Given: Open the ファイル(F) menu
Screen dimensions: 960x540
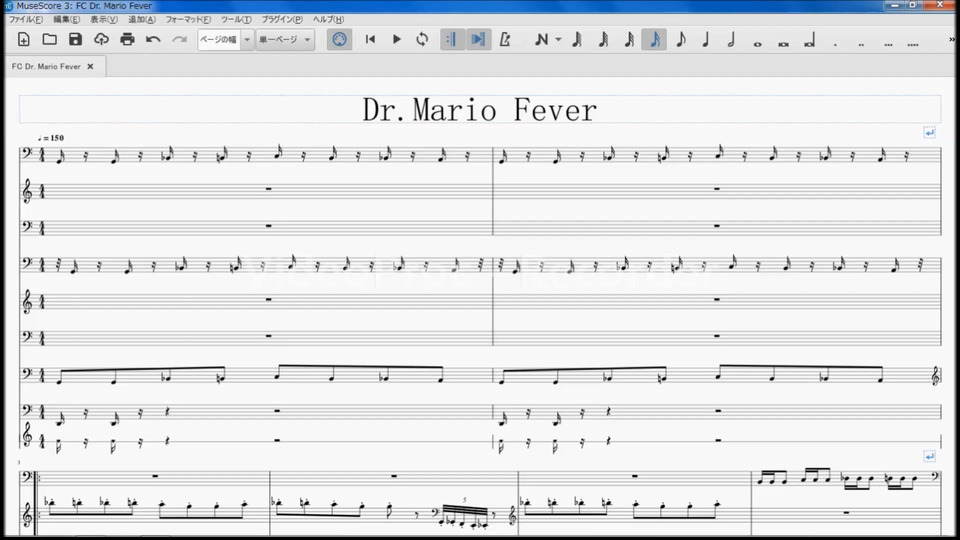Looking at the screenshot, I should tap(26, 20).
